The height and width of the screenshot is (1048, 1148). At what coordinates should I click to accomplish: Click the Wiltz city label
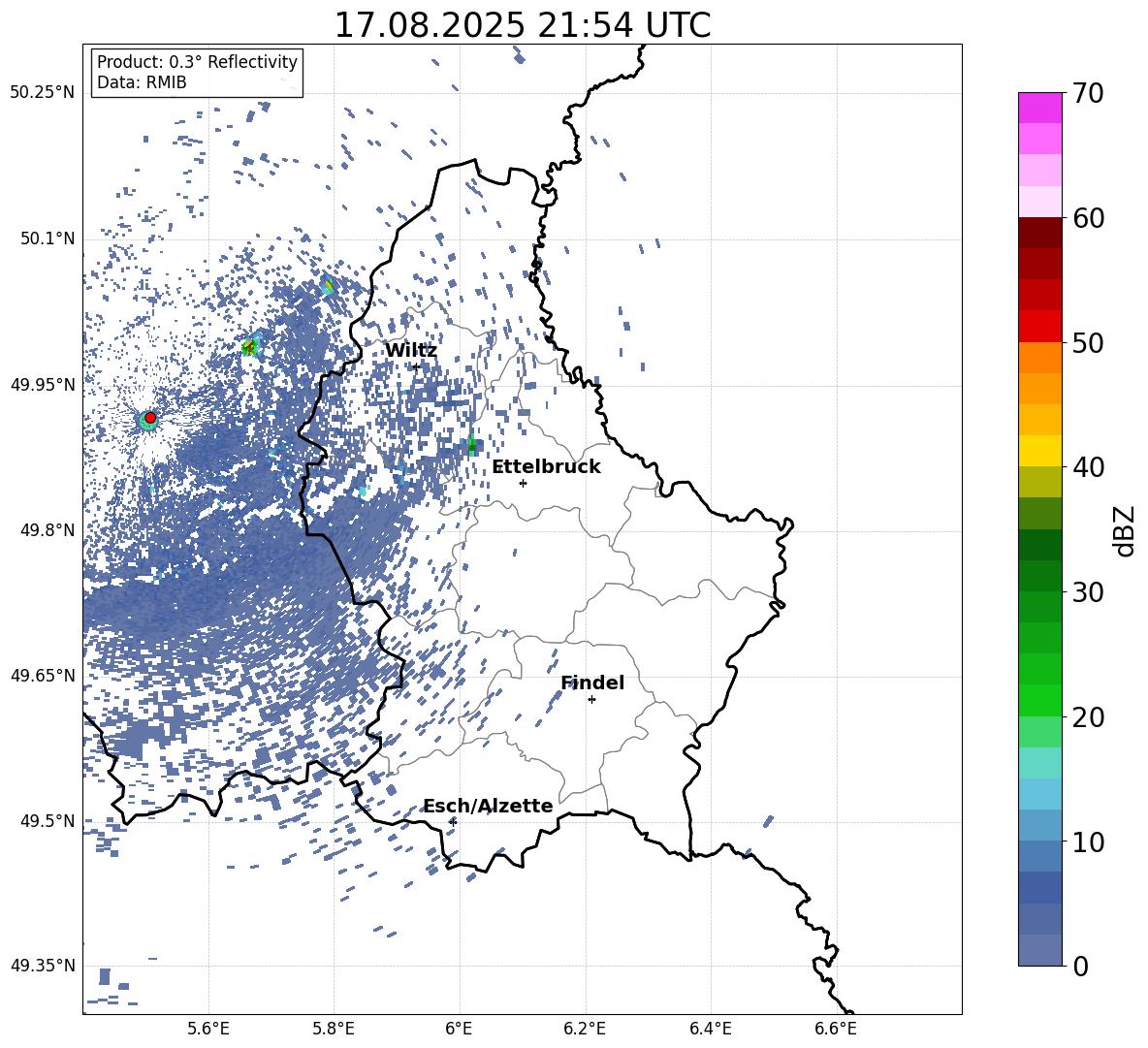coord(411,351)
